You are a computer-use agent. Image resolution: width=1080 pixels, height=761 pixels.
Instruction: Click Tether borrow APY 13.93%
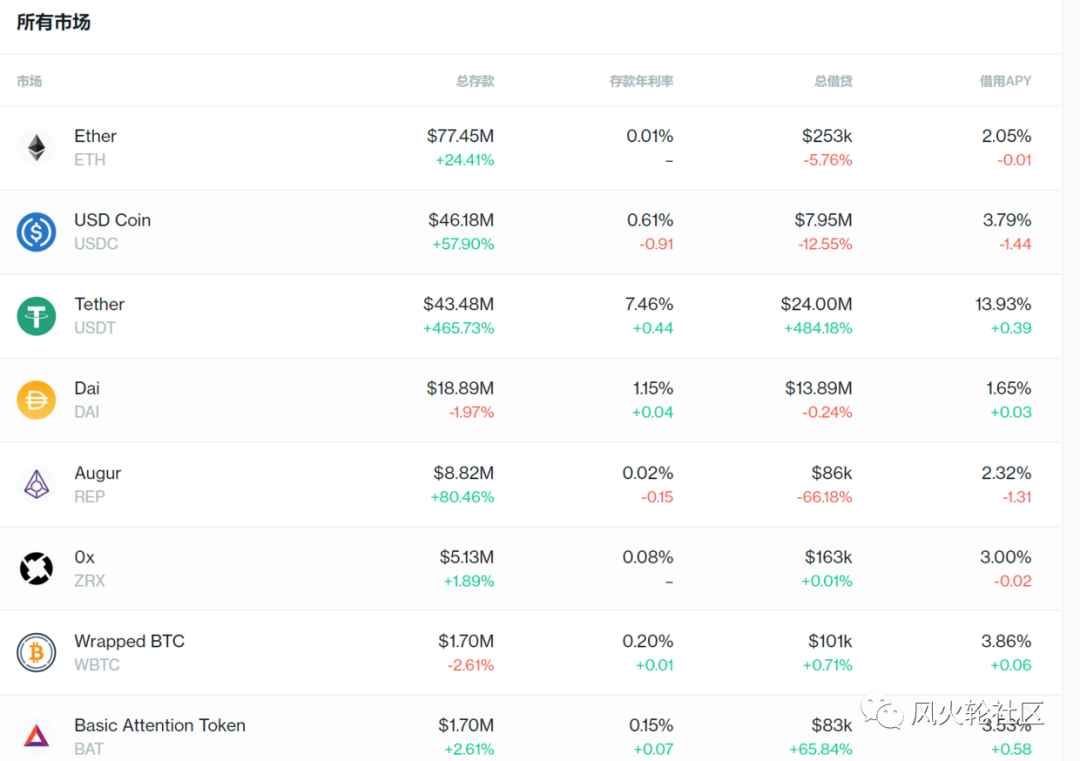(1003, 304)
